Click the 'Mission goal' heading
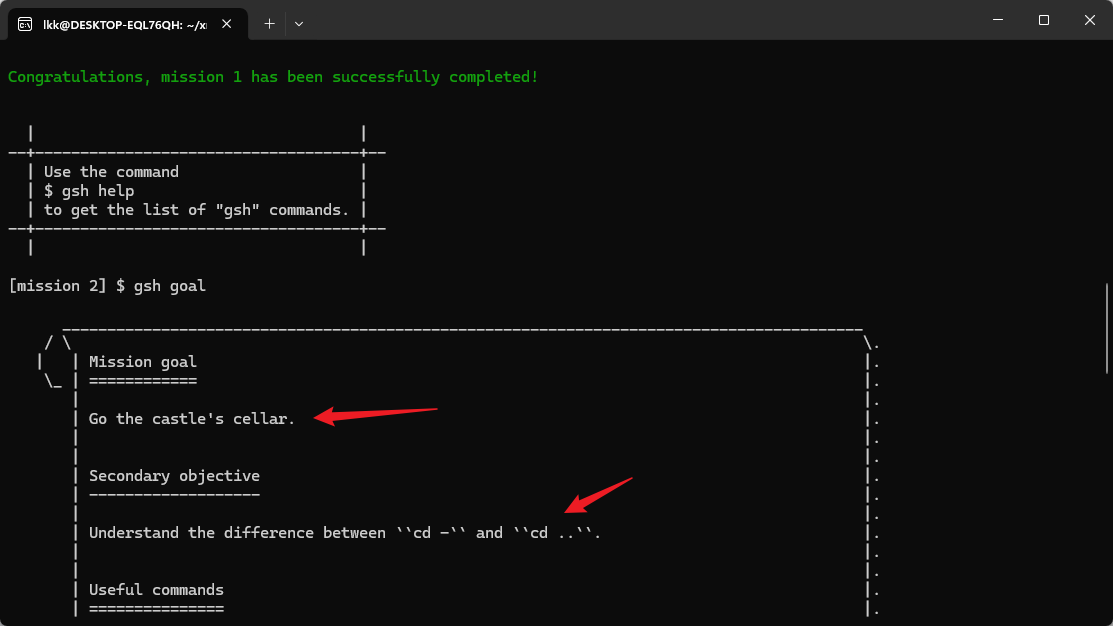Screen dimensions: 1113x626 [143, 362]
